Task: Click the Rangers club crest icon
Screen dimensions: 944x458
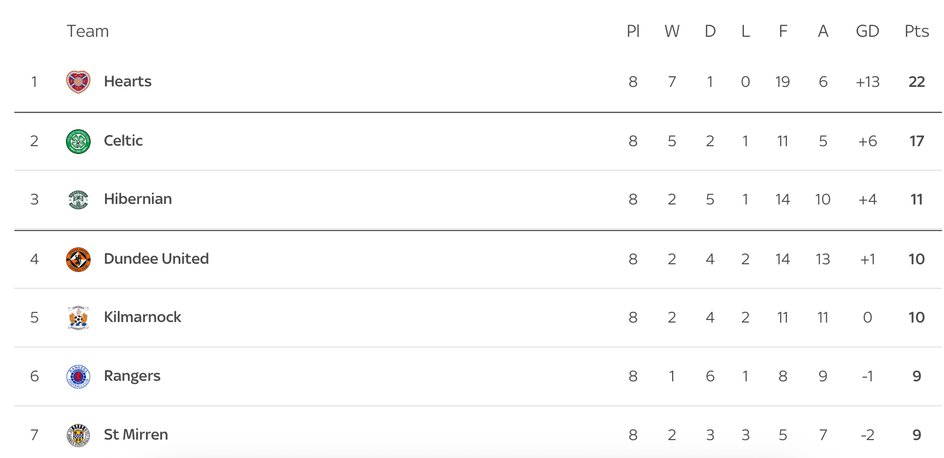Action: click(x=78, y=377)
